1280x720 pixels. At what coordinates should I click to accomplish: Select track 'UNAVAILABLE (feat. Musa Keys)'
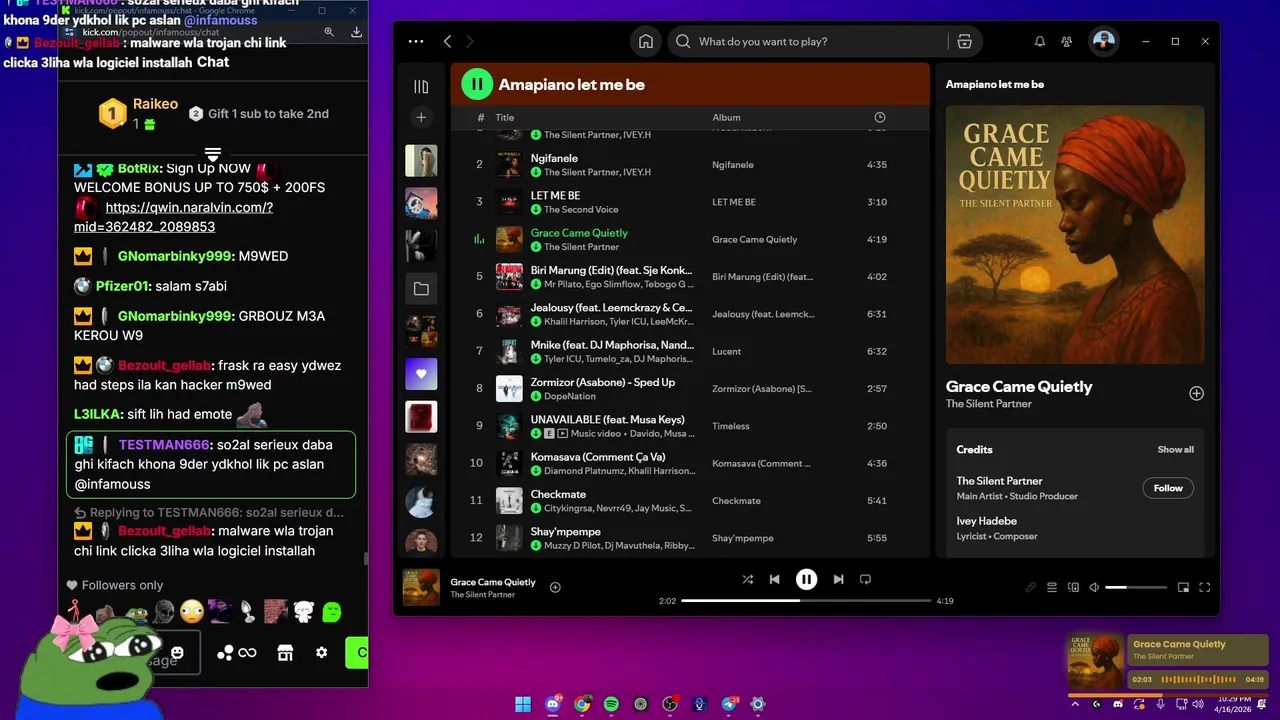[608, 419]
